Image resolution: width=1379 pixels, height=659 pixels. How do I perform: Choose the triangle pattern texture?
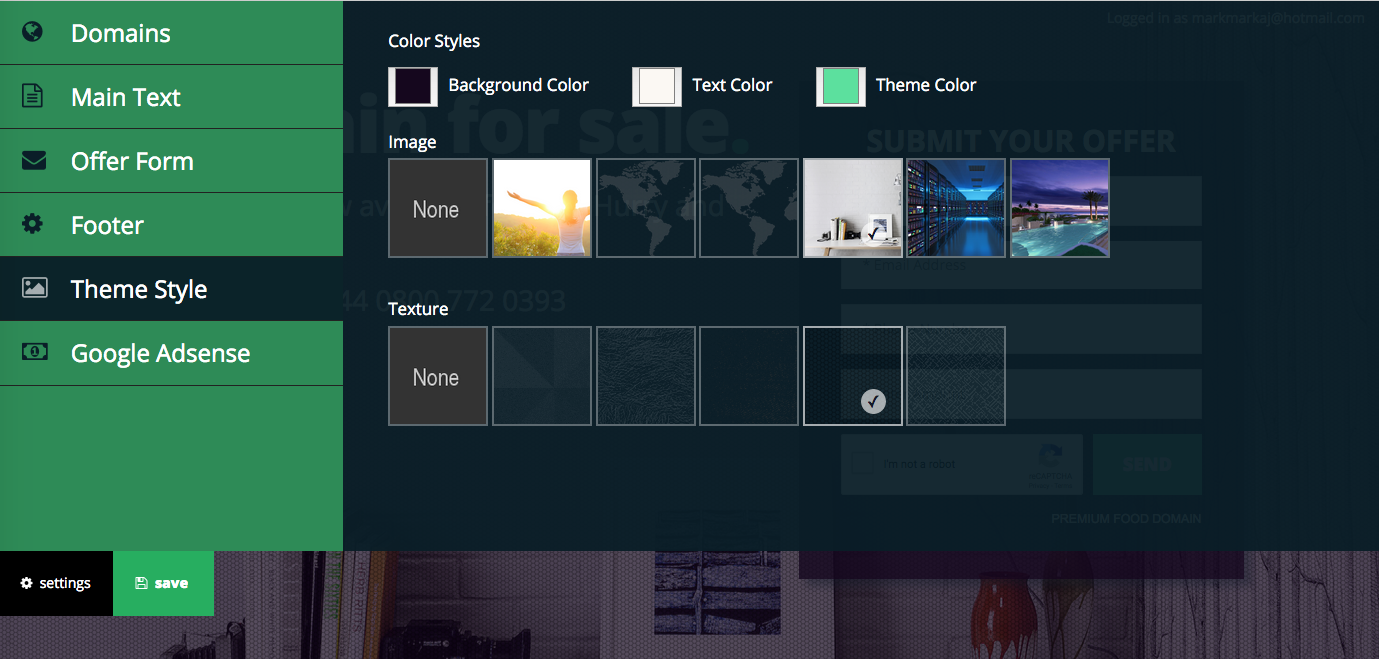[x=542, y=376]
